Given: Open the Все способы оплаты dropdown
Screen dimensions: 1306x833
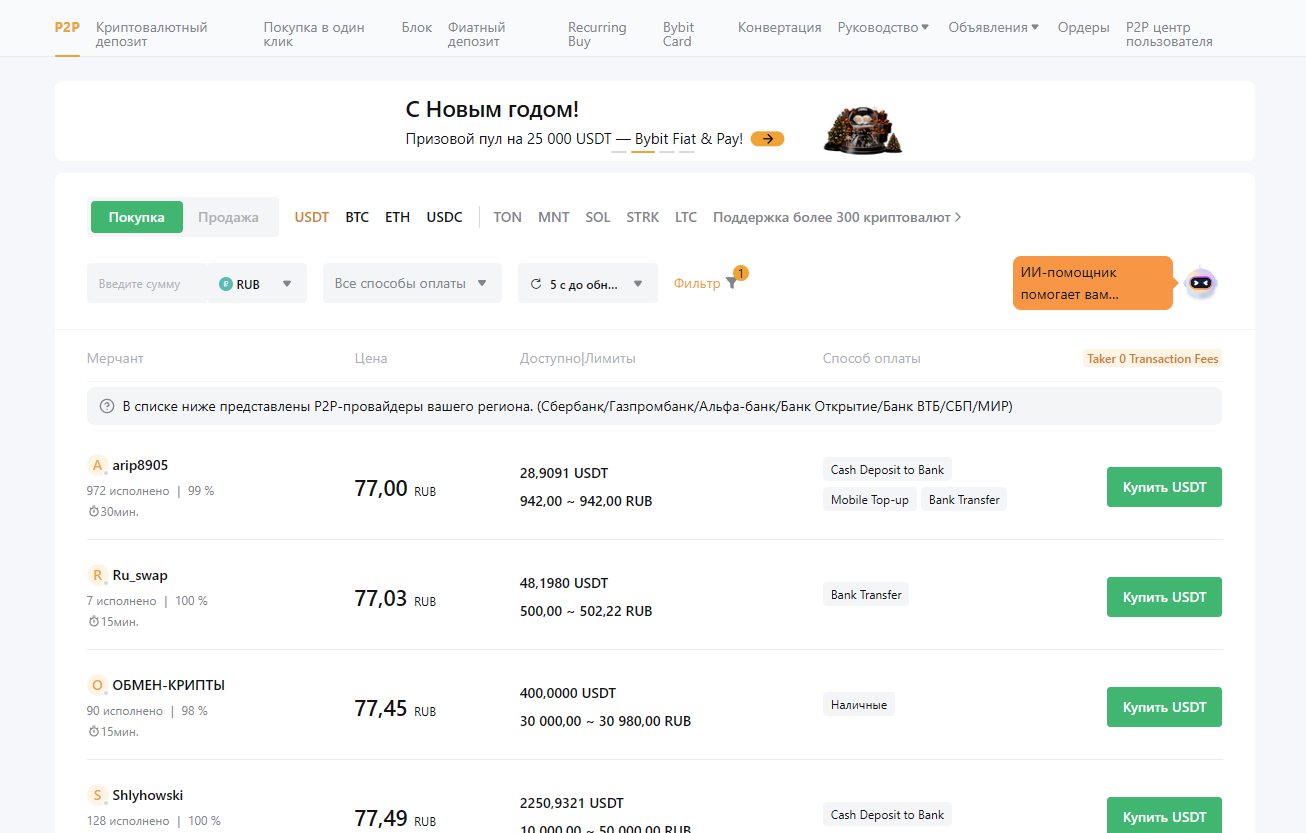Looking at the screenshot, I should [411, 283].
